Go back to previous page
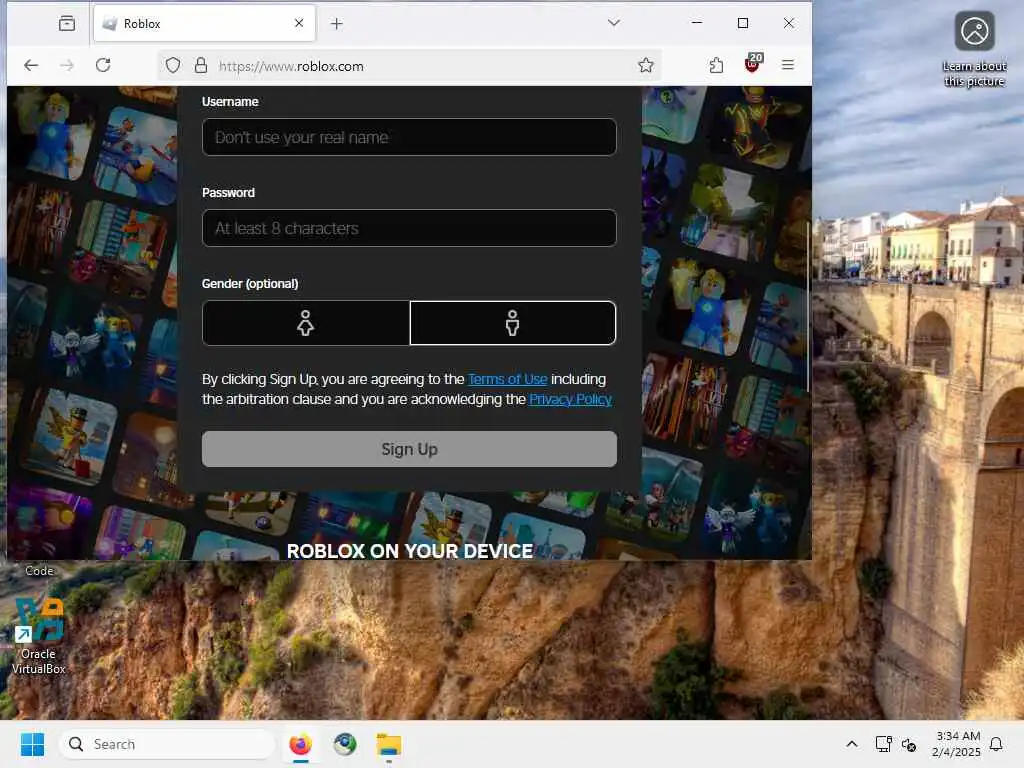 pyautogui.click(x=31, y=65)
